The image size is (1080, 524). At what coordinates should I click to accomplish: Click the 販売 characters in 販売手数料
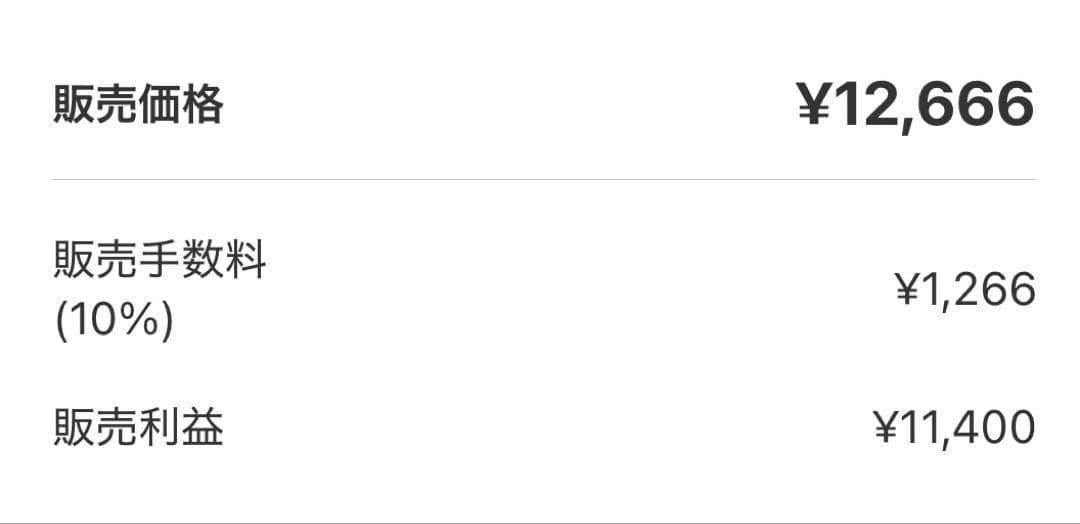pyautogui.click(x=95, y=263)
